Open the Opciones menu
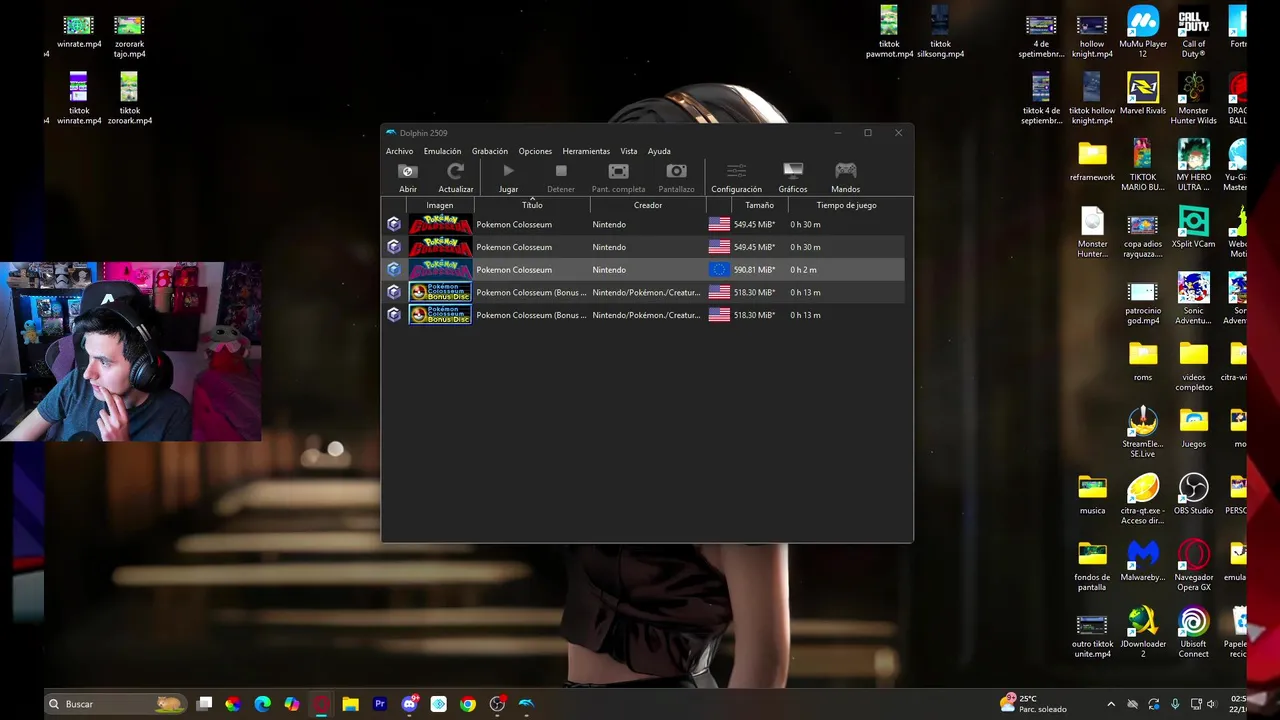The width and height of the screenshot is (1280, 720). (535, 151)
